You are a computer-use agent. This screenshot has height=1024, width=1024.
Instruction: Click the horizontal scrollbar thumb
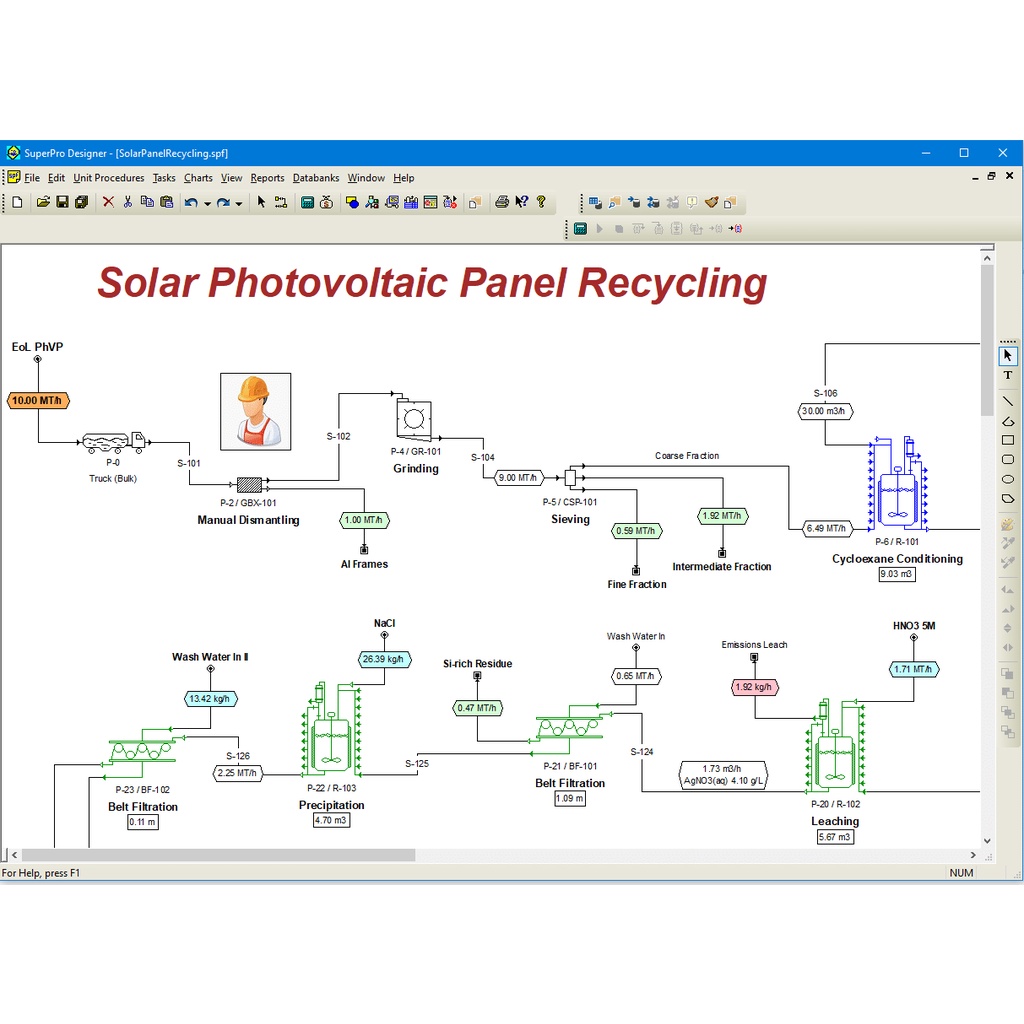pos(218,855)
